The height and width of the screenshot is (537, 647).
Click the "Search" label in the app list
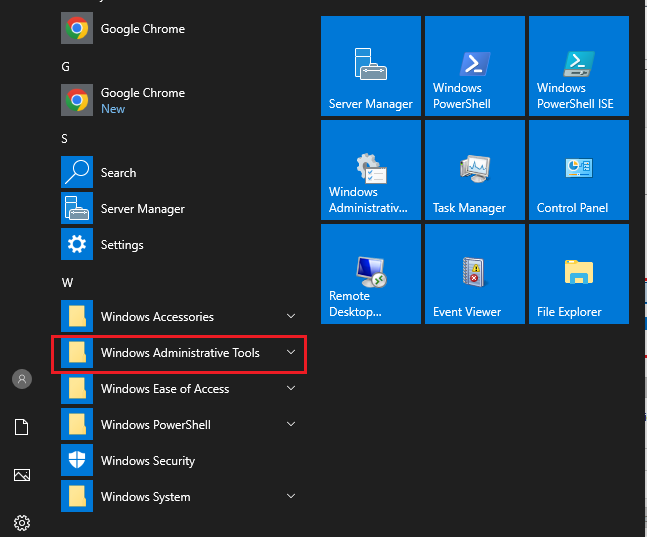118,173
